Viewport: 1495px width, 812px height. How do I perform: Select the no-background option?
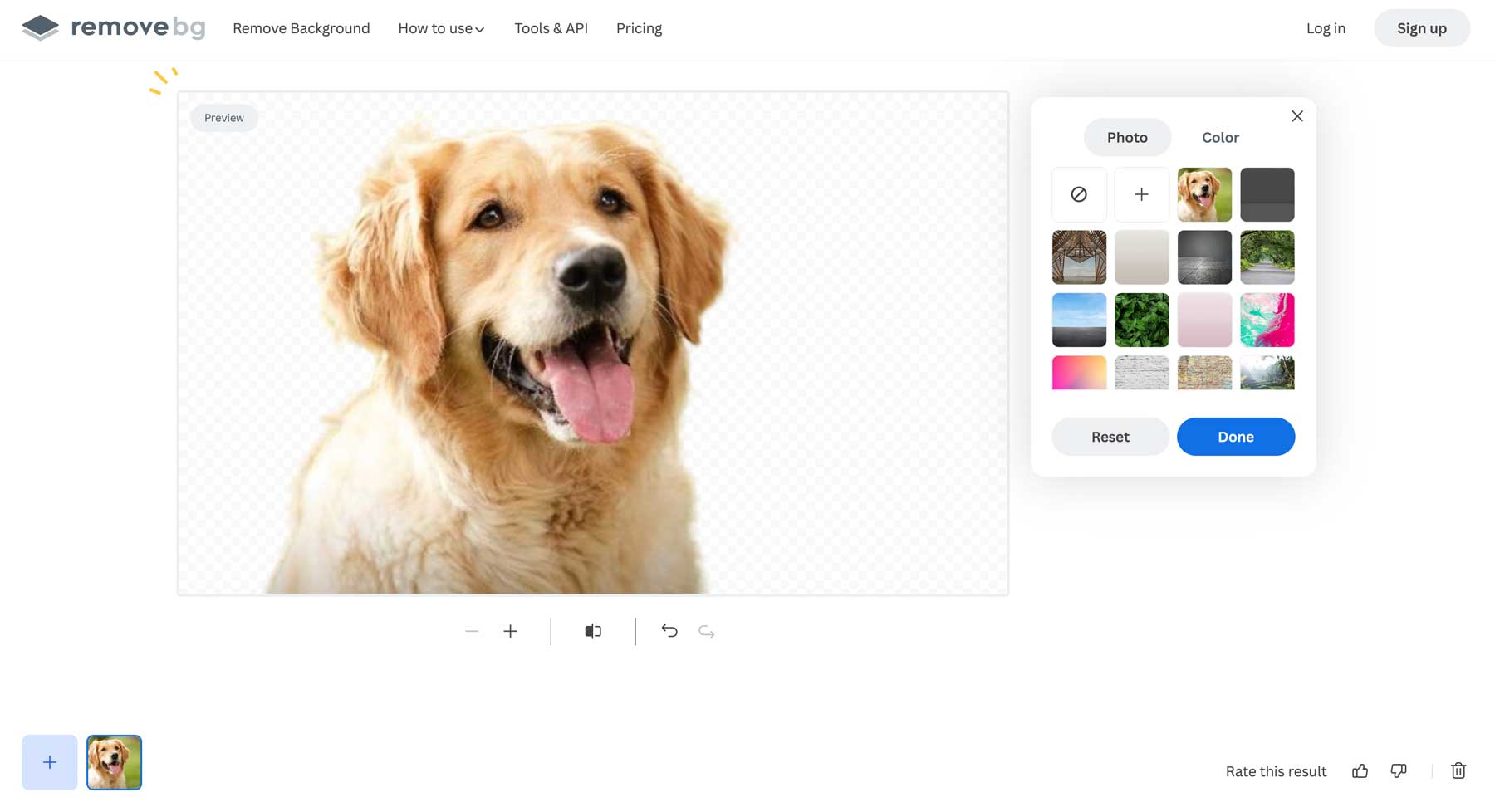[x=1078, y=194]
